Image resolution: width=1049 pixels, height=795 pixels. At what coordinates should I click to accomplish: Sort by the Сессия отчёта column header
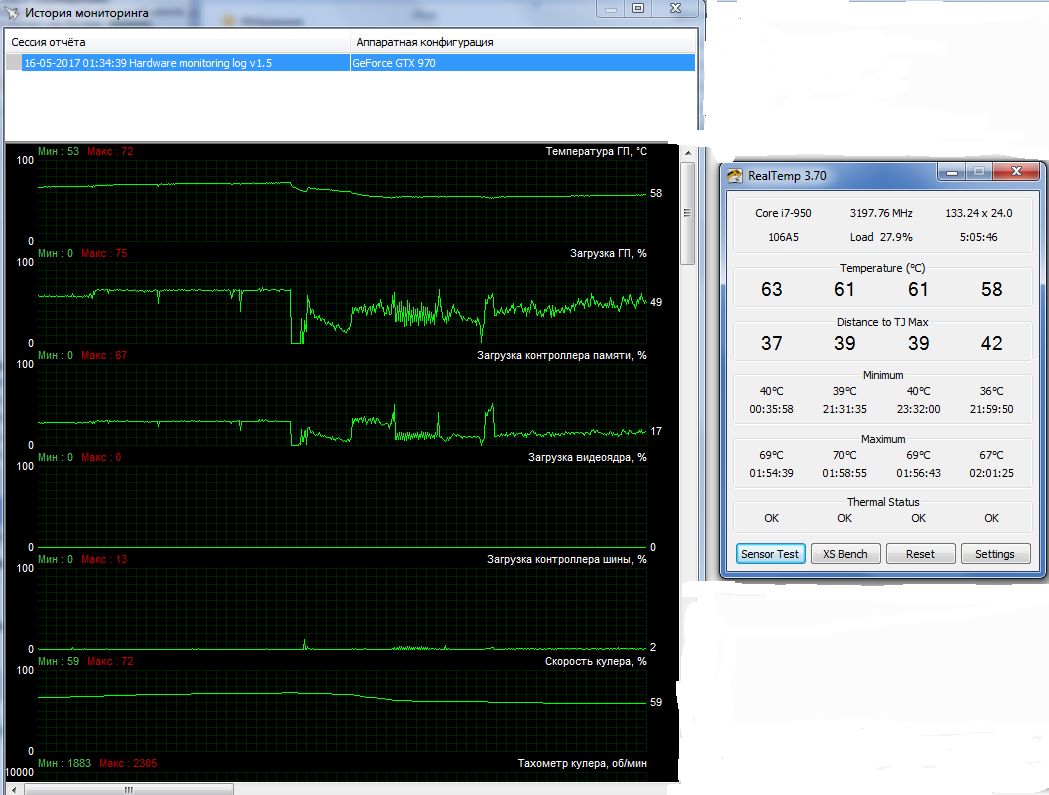pyautogui.click(x=177, y=42)
